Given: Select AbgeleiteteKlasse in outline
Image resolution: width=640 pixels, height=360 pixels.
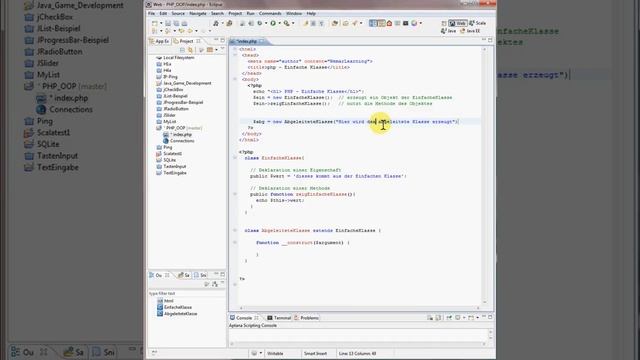Looking at the screenshot, I should click(x=177, y=314).
